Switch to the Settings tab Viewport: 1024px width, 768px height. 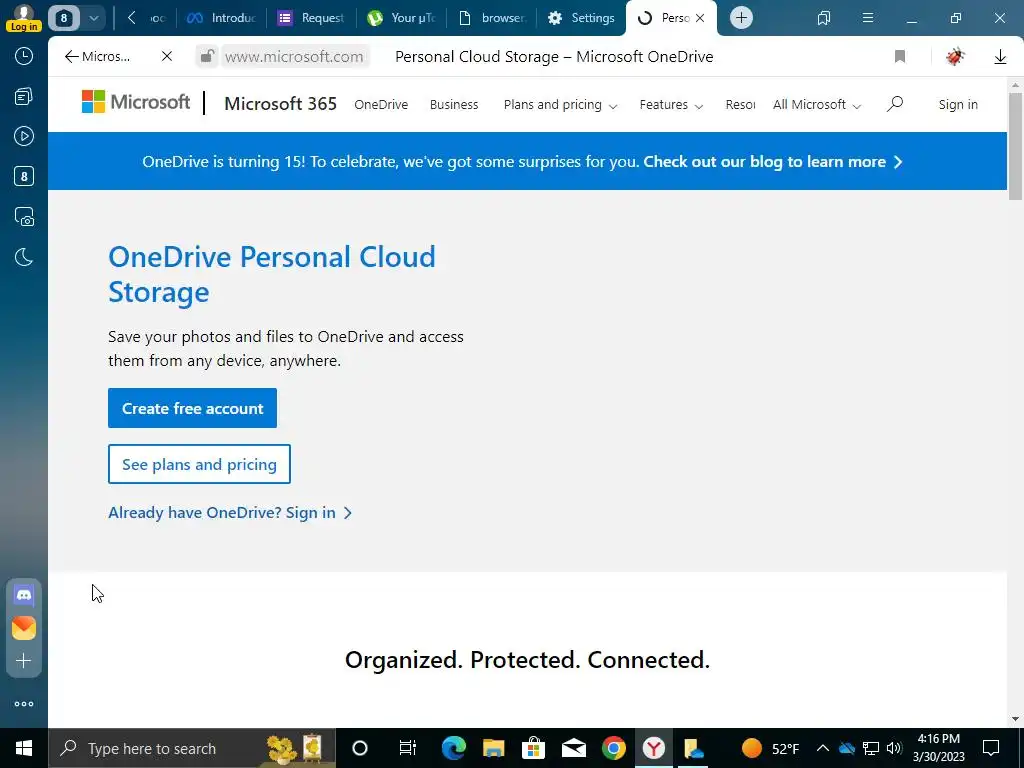click(x=581, y=18)
